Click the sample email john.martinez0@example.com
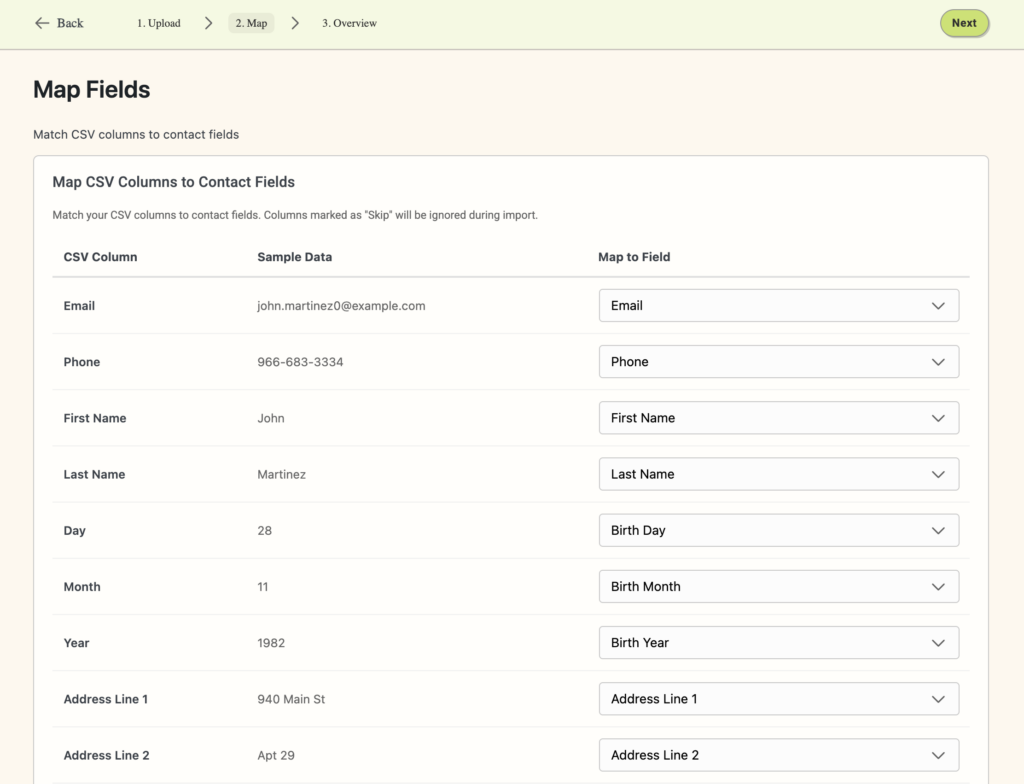This screenshot has width=1024, height=784. pyautogui.click(x=341, y=306)
